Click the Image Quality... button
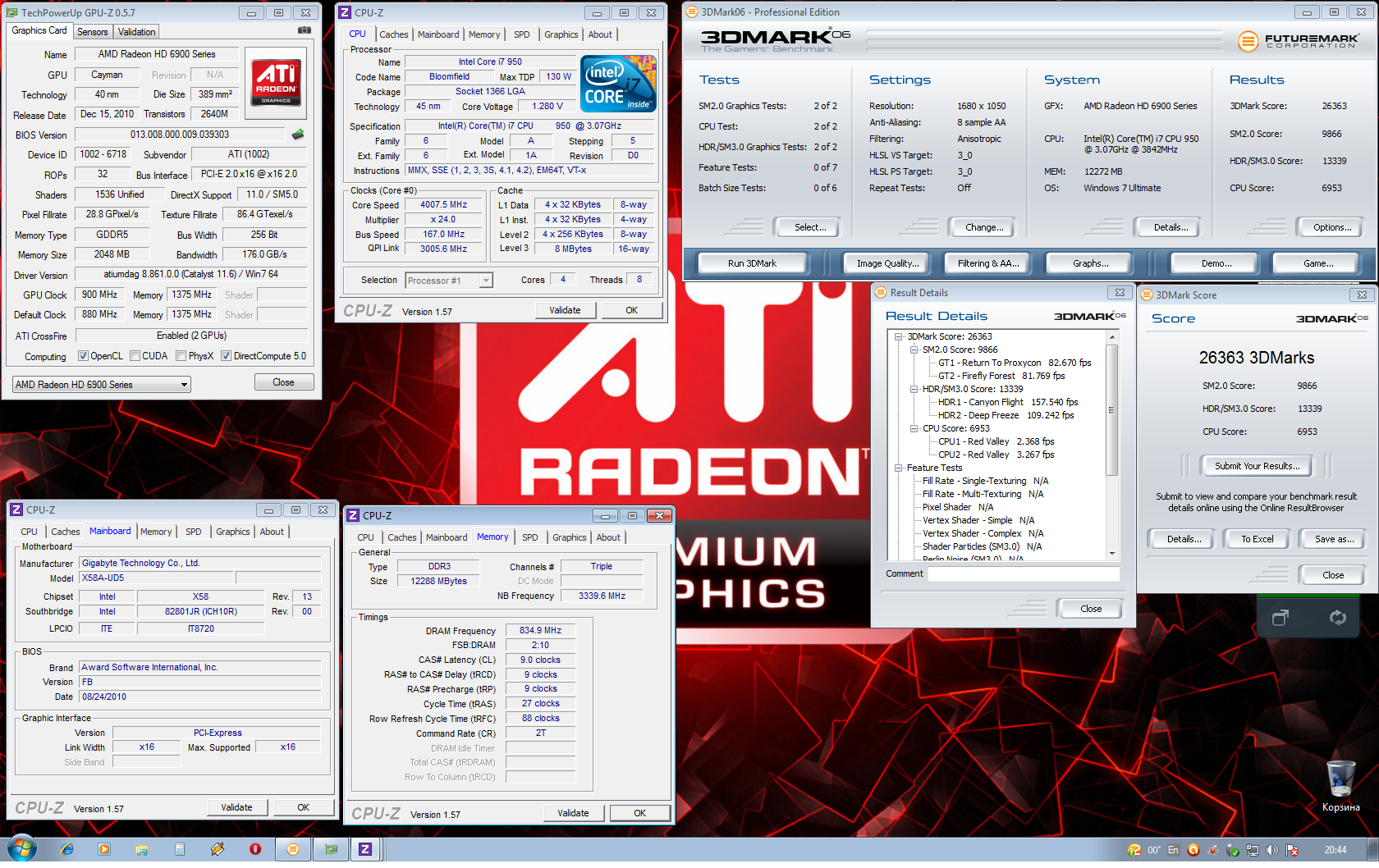Viewport: 1379px width, 868px height. point(886,263)
